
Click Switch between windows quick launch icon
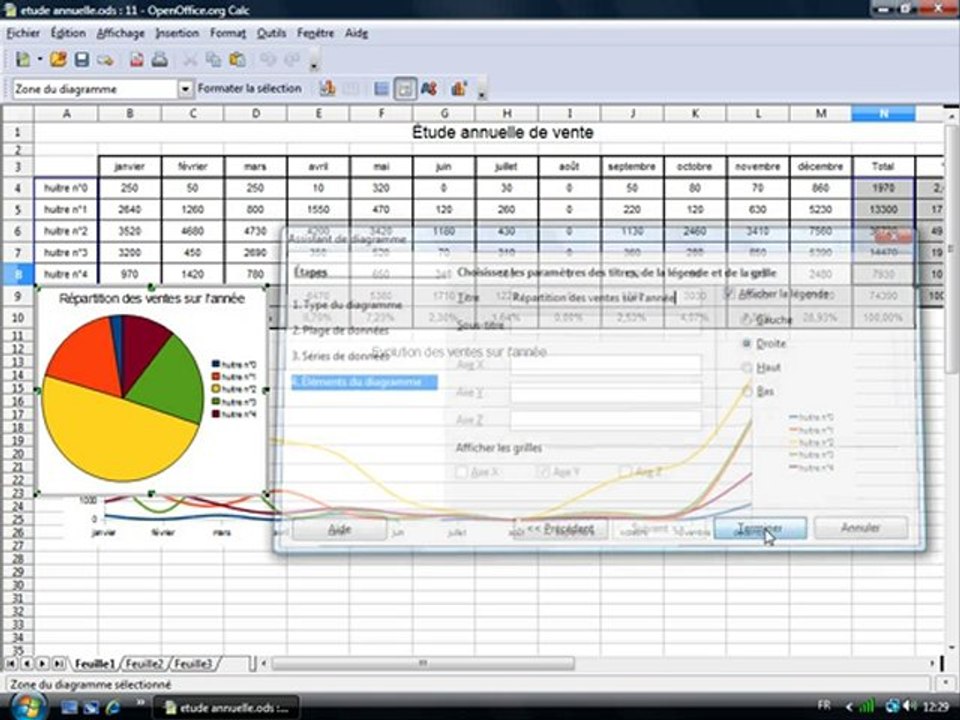pos(91,707)
